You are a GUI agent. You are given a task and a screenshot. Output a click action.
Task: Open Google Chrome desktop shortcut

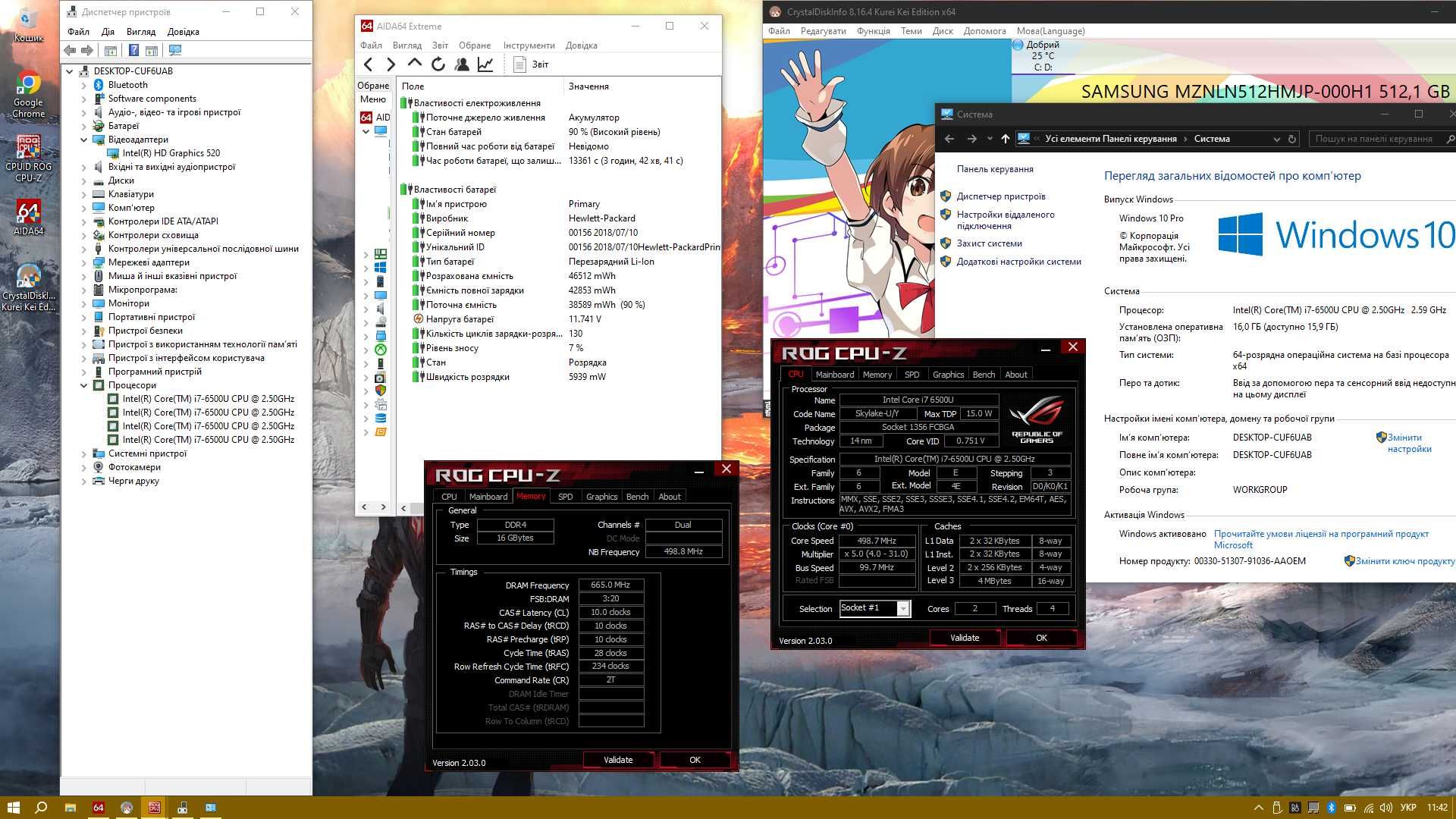point(28,95)
